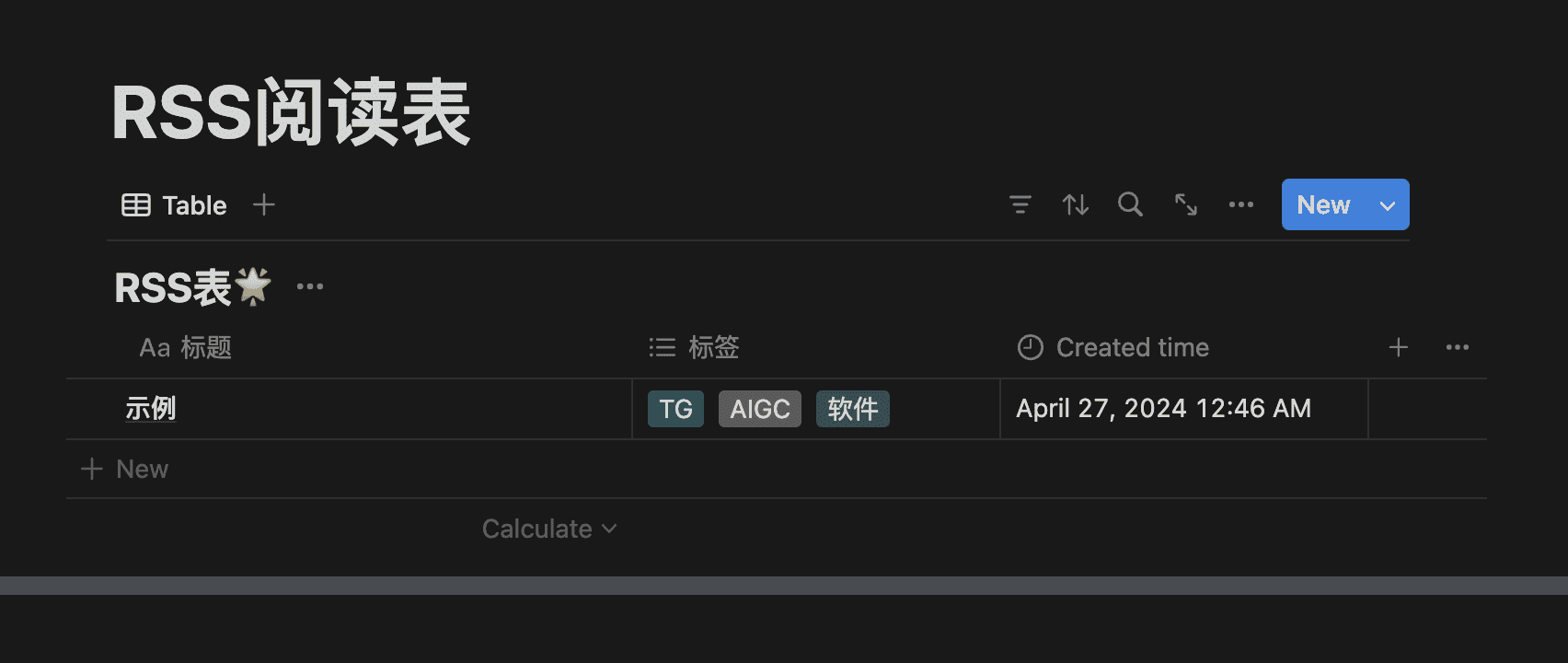Click the blue New button
This screenshot has width=1568, height=663.
pyautogui.click(x=1323, y=204)
